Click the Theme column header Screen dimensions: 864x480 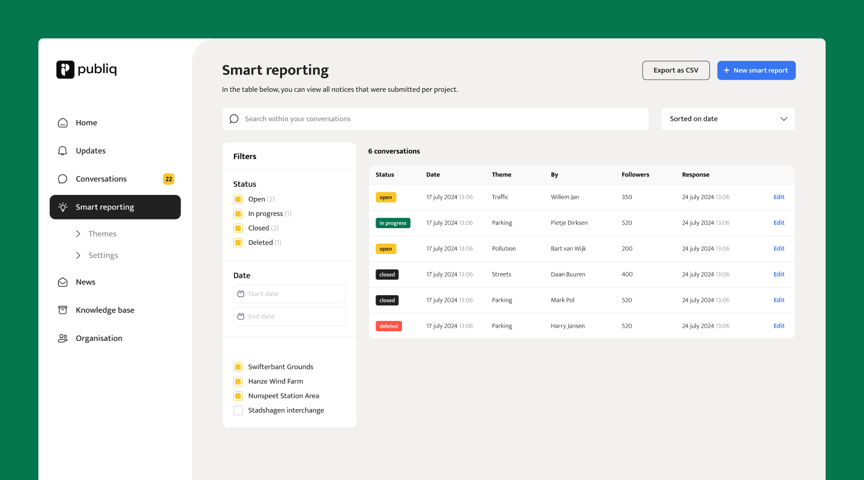501,175
